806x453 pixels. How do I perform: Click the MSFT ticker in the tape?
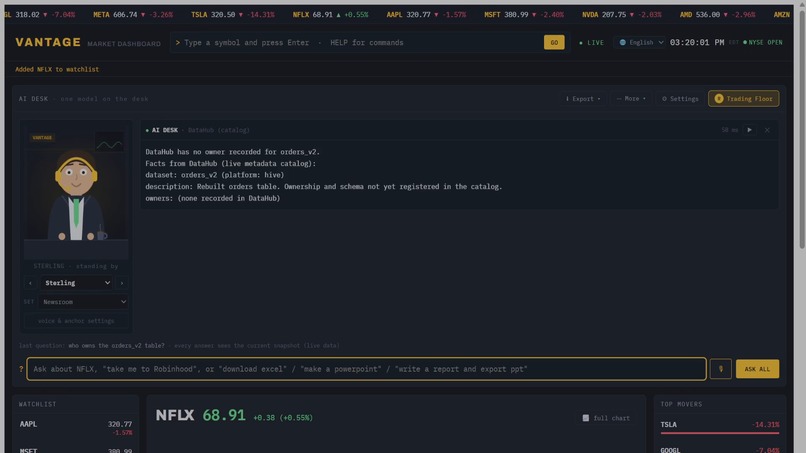(x=524, y=14)
